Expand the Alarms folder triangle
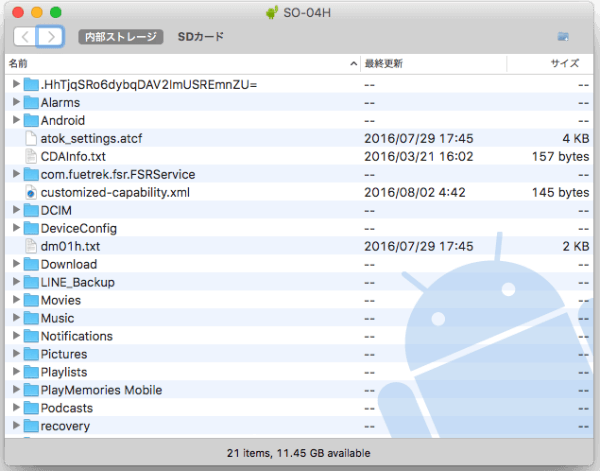 pos(16,102)
